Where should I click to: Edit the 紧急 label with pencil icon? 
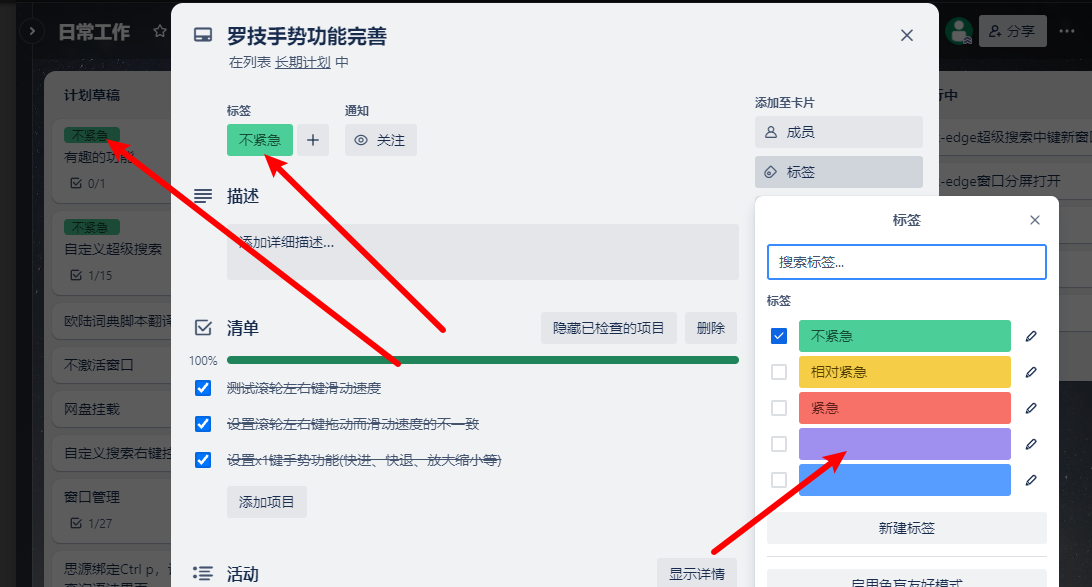point(1031,408)
